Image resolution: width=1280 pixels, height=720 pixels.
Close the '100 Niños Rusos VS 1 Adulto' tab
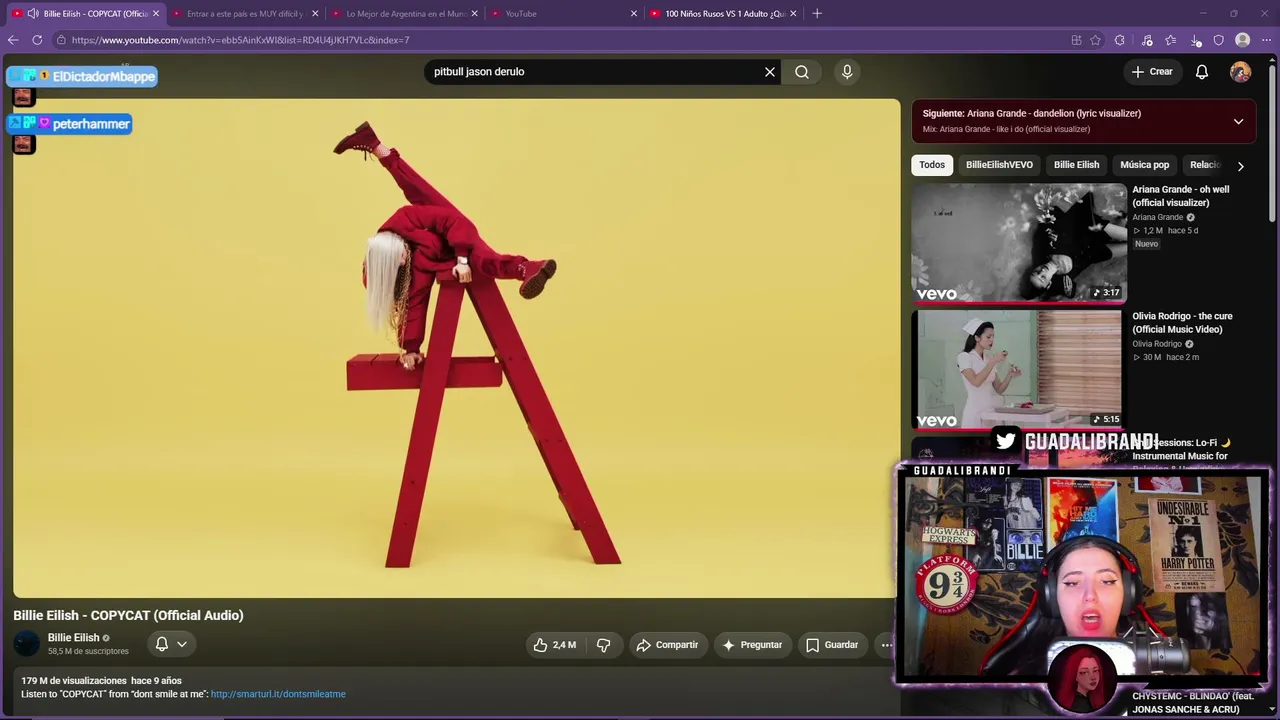(x=793, y=14)
